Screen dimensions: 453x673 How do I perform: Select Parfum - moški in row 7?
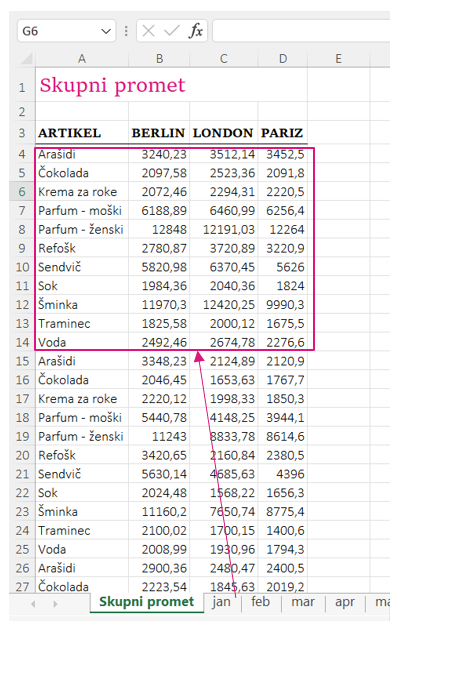(x=82, y=210)
